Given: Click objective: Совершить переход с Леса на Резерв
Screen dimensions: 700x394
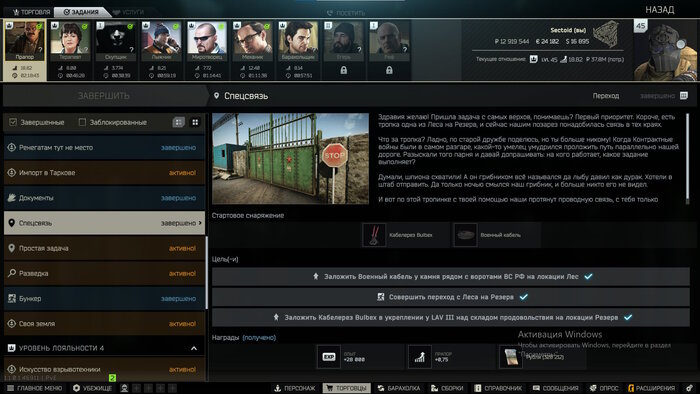Looking at the screenshot, I should (451, 297).
